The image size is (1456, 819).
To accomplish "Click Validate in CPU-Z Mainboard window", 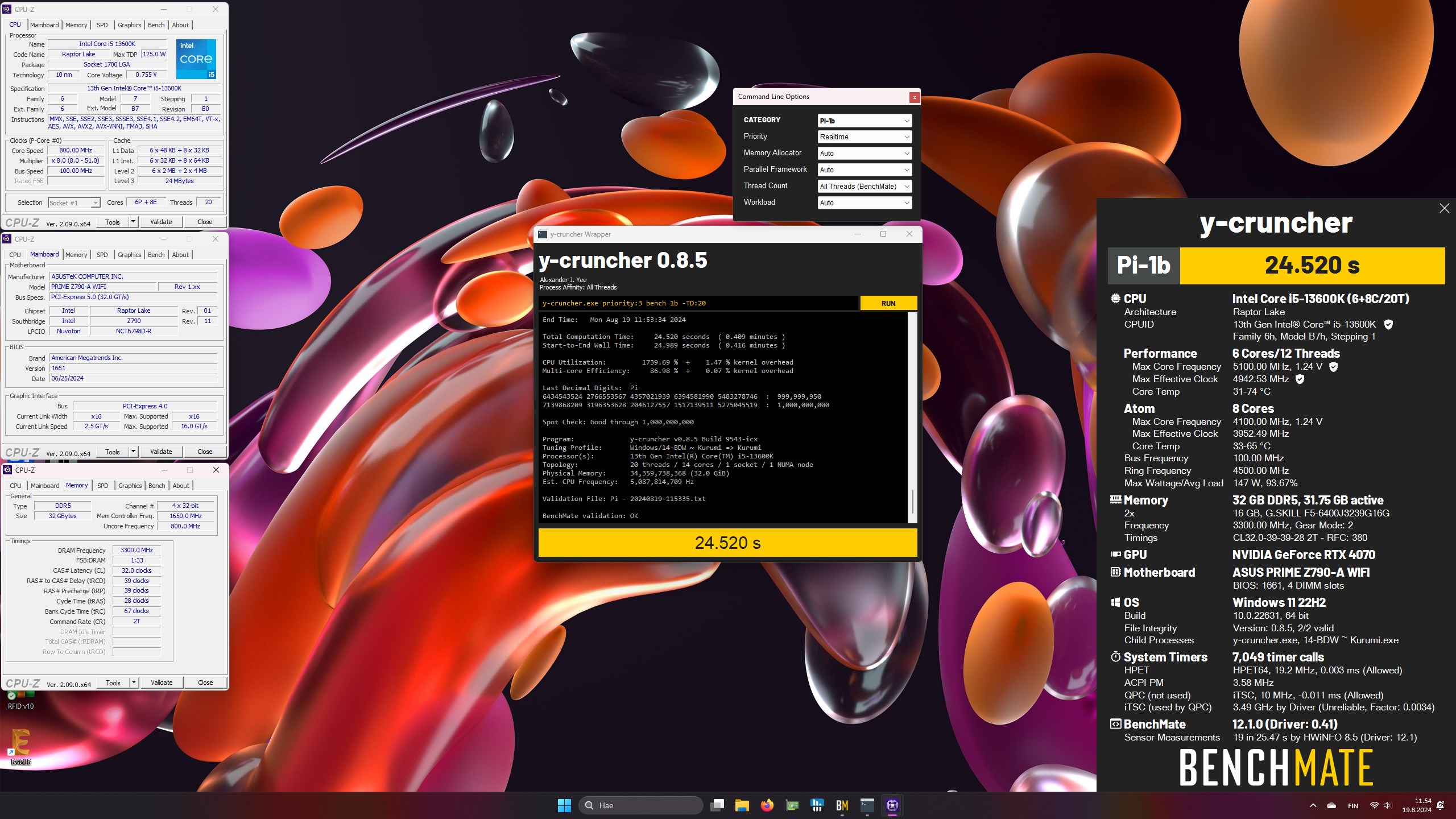I will (x=161, y=452).
